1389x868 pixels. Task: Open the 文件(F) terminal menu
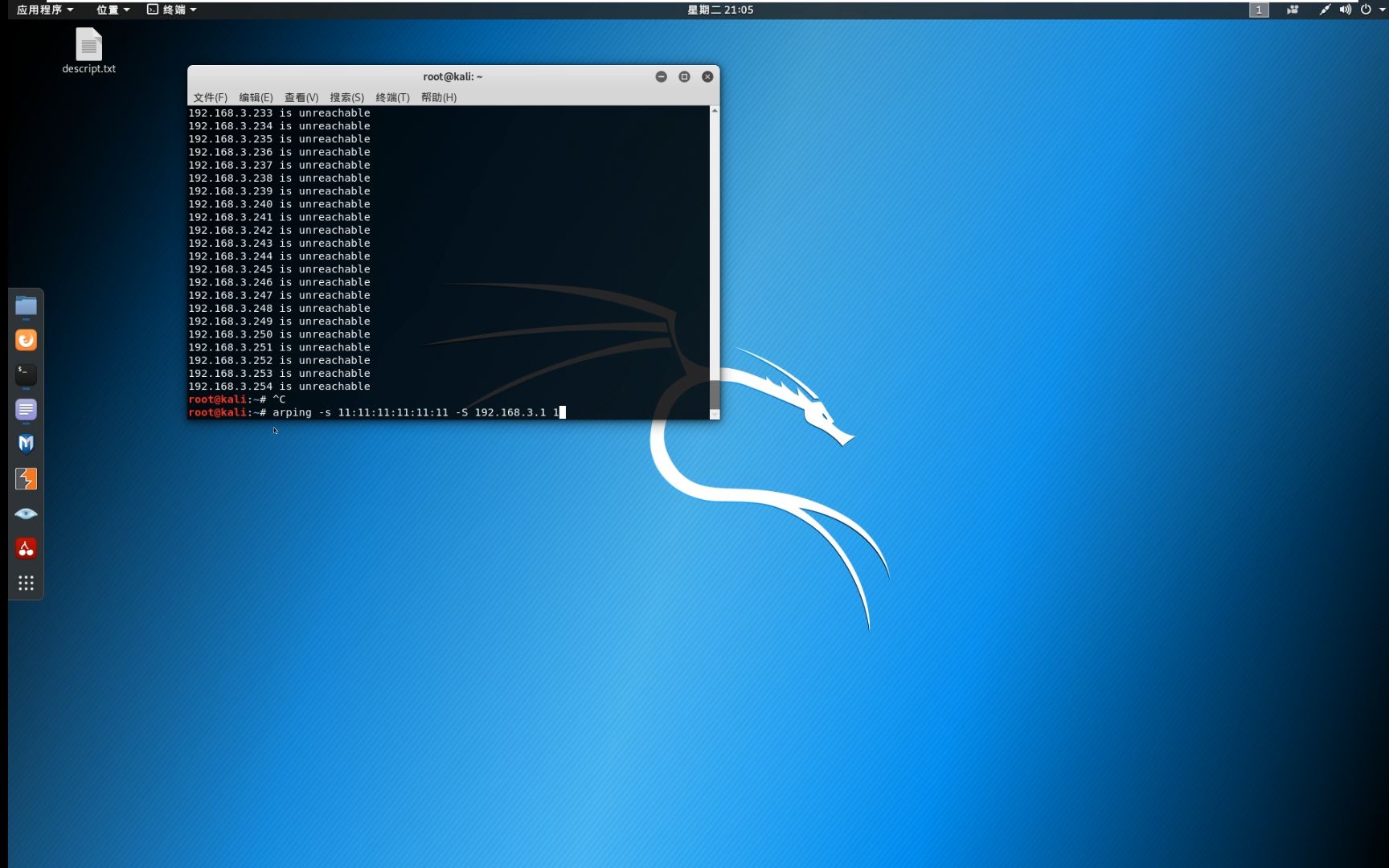click(x=210, y=97)
